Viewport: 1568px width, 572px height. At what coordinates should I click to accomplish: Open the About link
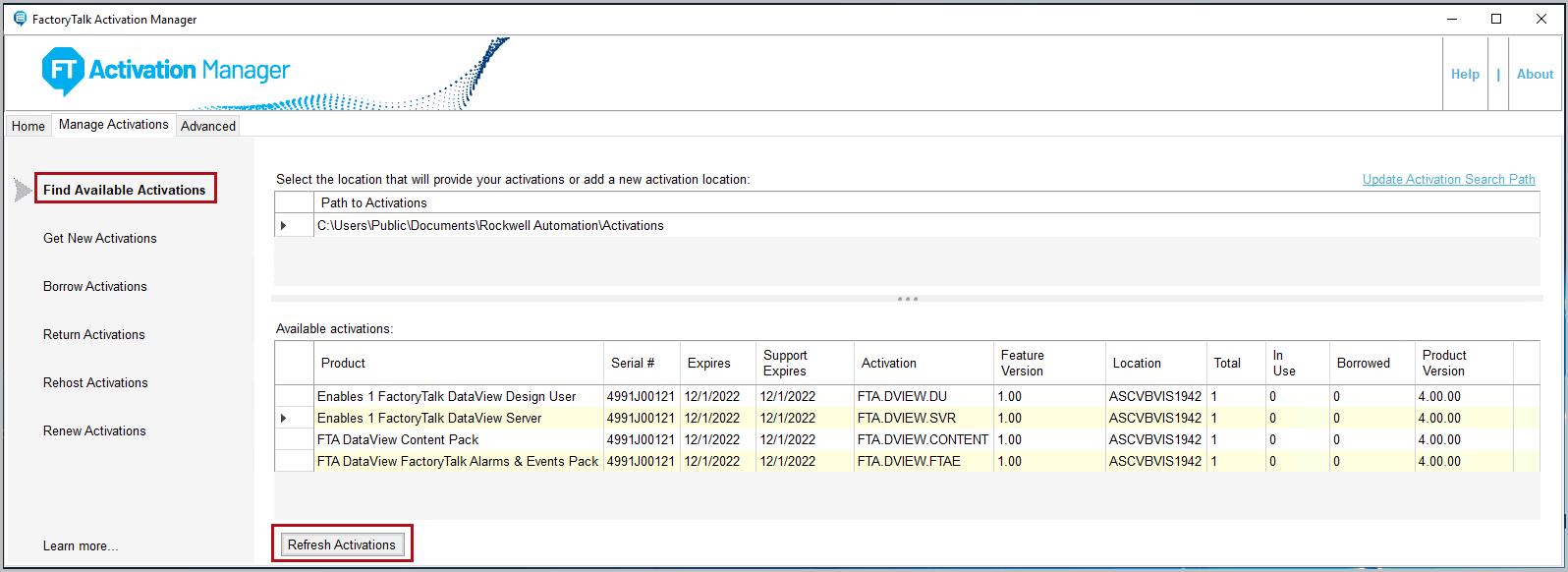[1536, 74]
